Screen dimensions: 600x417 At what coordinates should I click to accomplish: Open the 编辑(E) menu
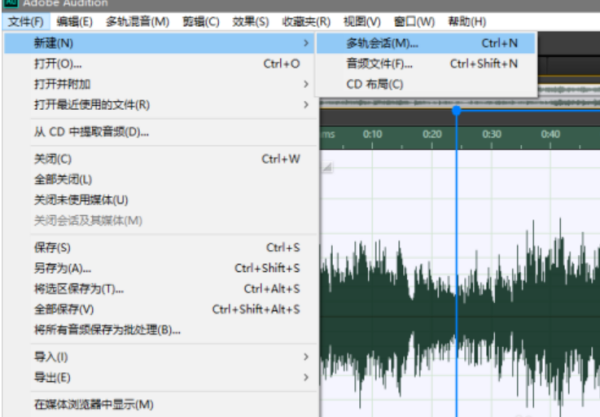74,21
